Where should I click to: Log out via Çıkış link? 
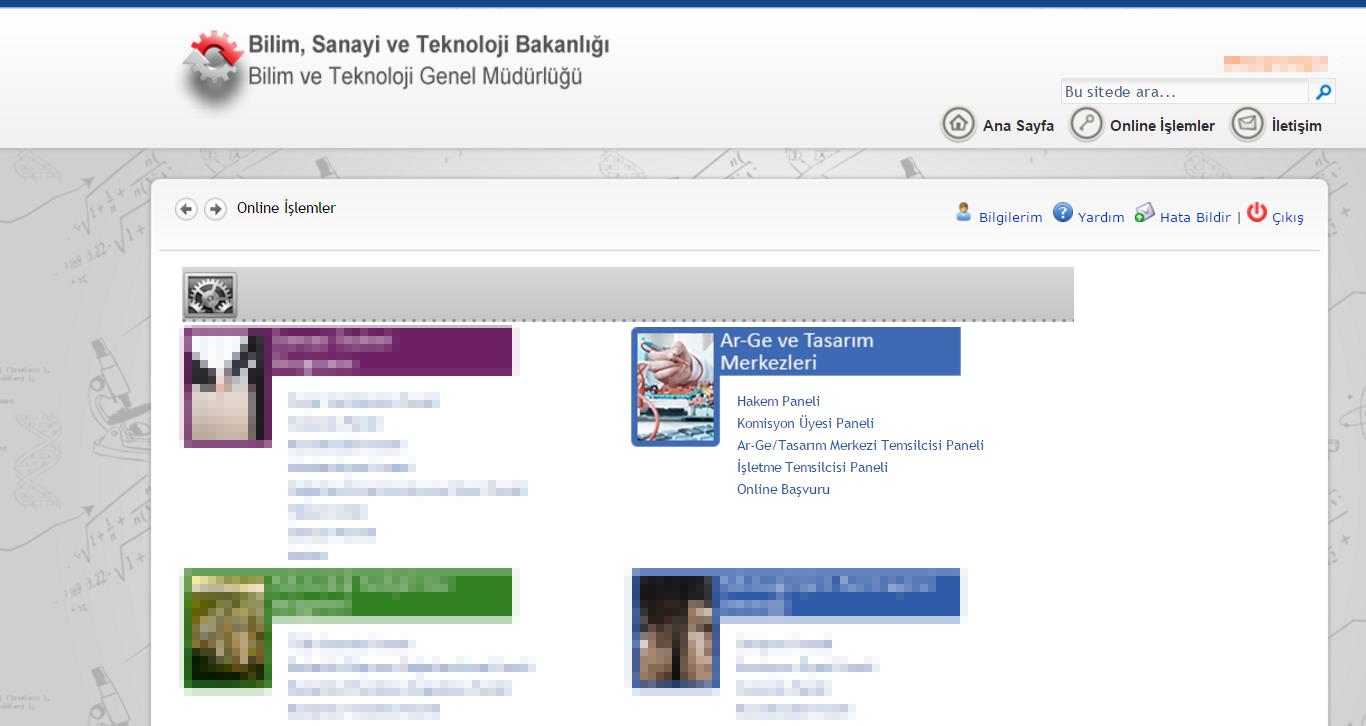click(x=1288, y=217)
